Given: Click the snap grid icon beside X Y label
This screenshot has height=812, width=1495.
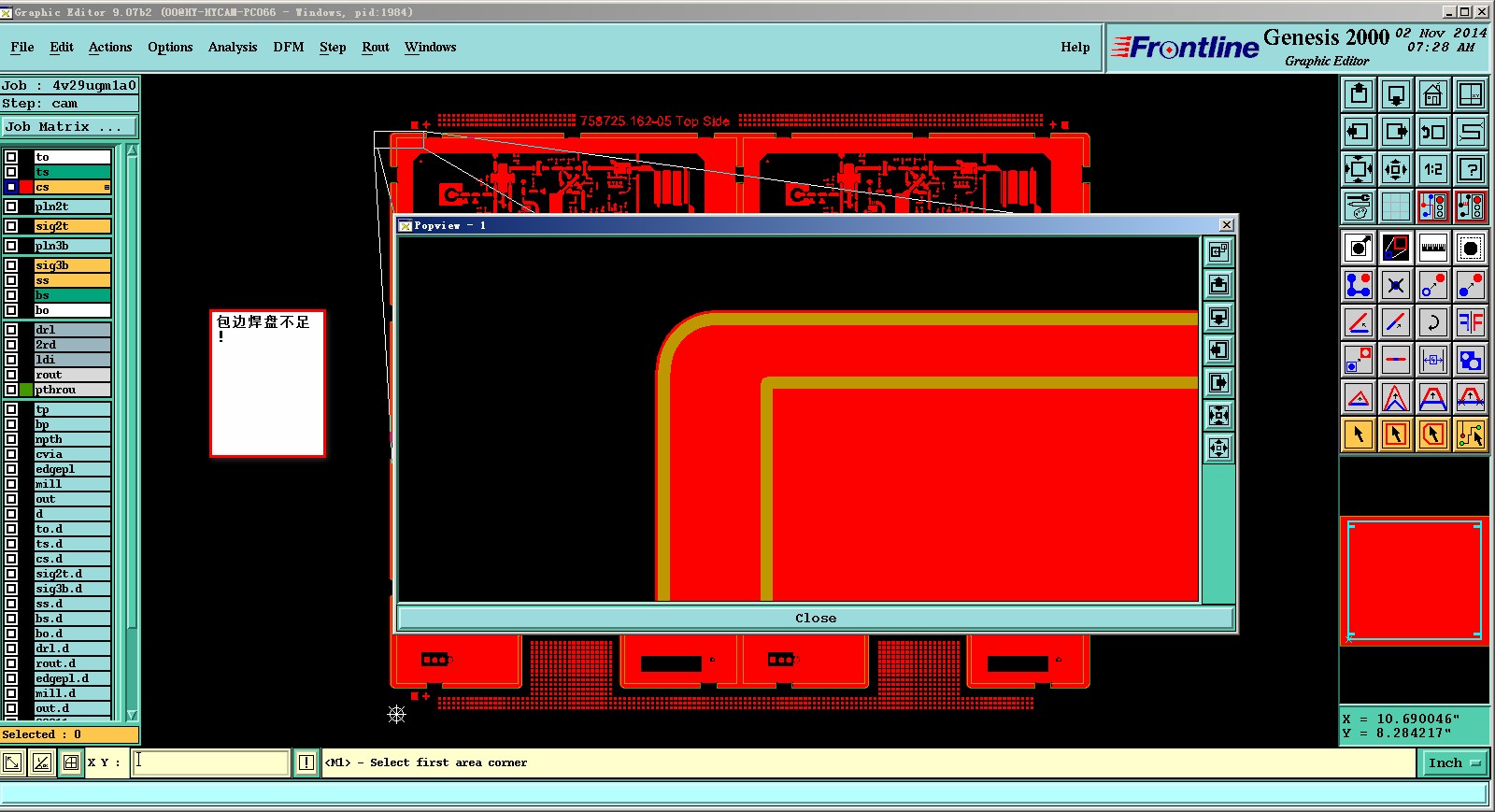Looking at the screenshot, I should coord(71,762).
